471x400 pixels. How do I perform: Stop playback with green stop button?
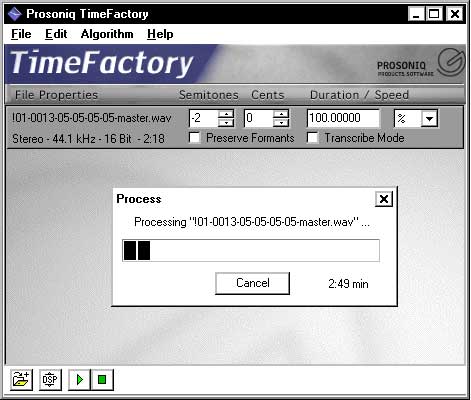[102, 379]
